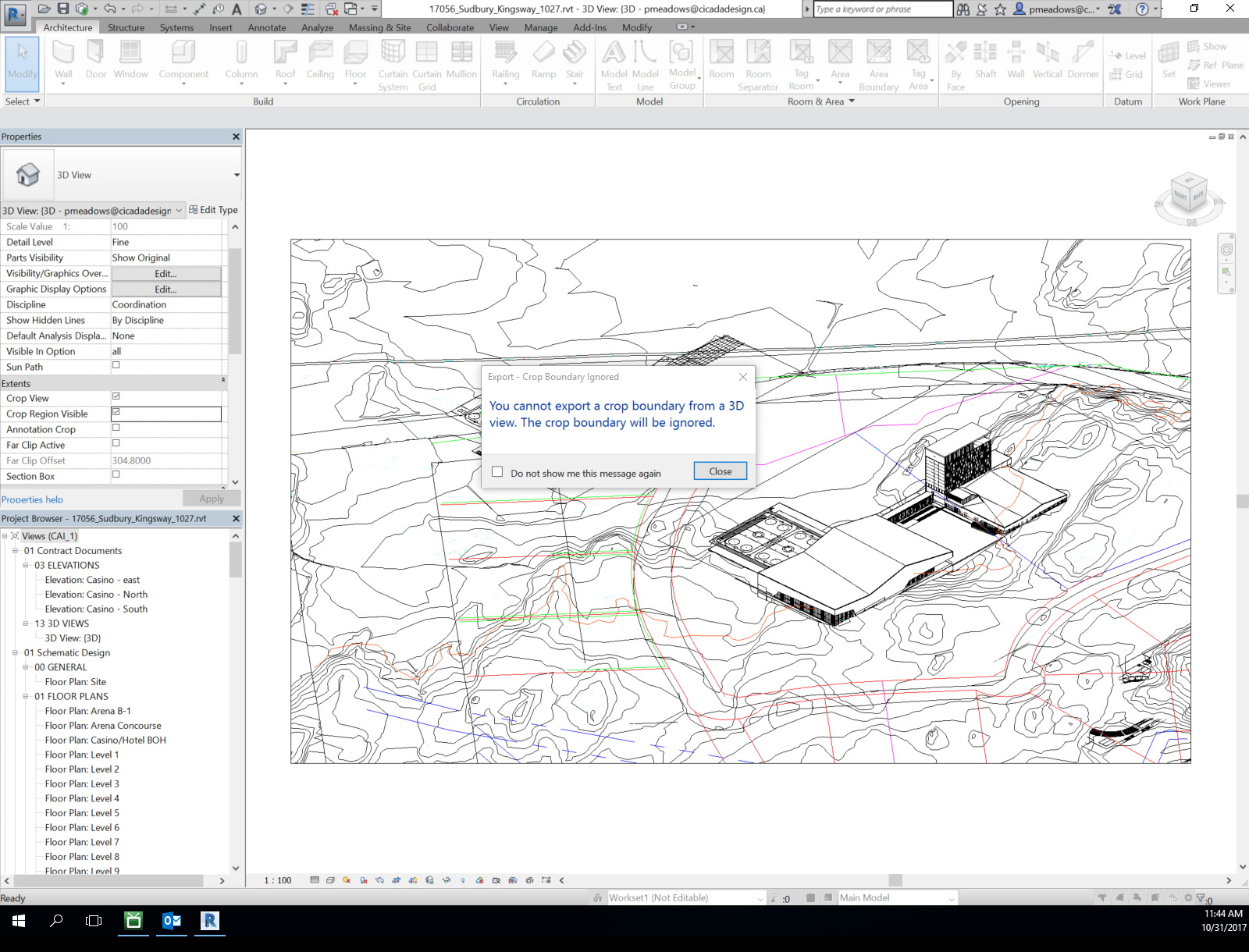Enable the Section Box checkbox

pyautogui.click(x=116, y=475)
